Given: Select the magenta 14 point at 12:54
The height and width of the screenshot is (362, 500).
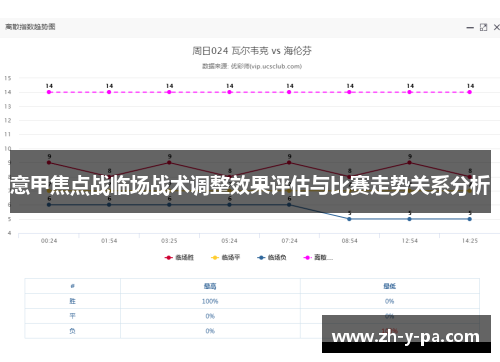Looking at the screenshot, I should [409, 92].
